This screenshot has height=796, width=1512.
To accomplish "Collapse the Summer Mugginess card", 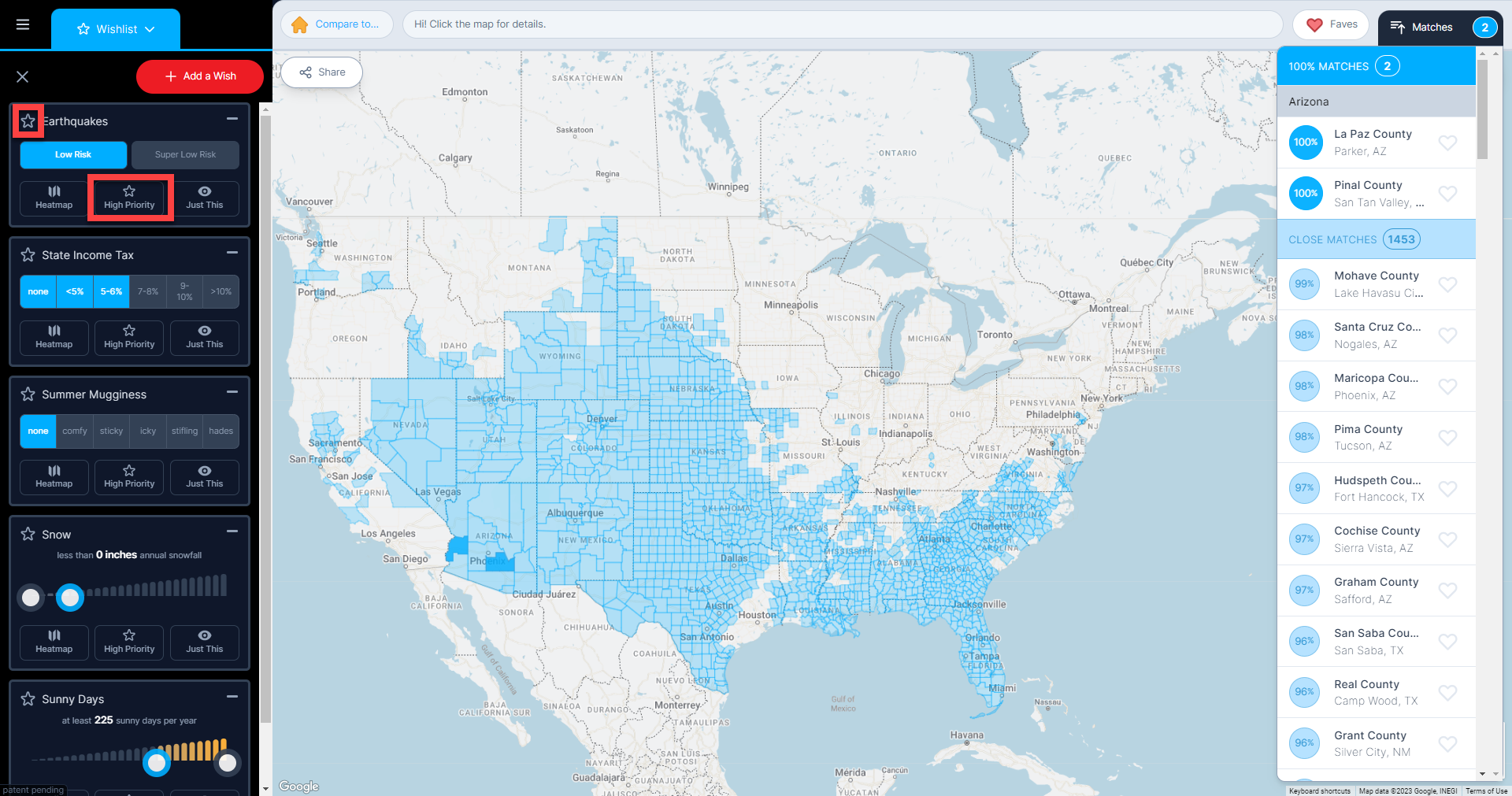I will 232,392.
